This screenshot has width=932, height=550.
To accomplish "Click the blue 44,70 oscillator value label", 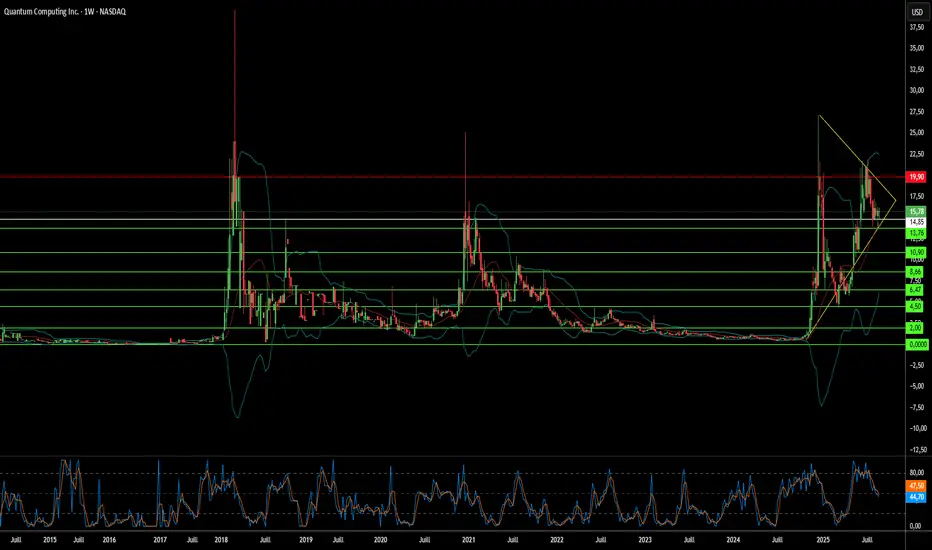I will click(x=917, y=496).
